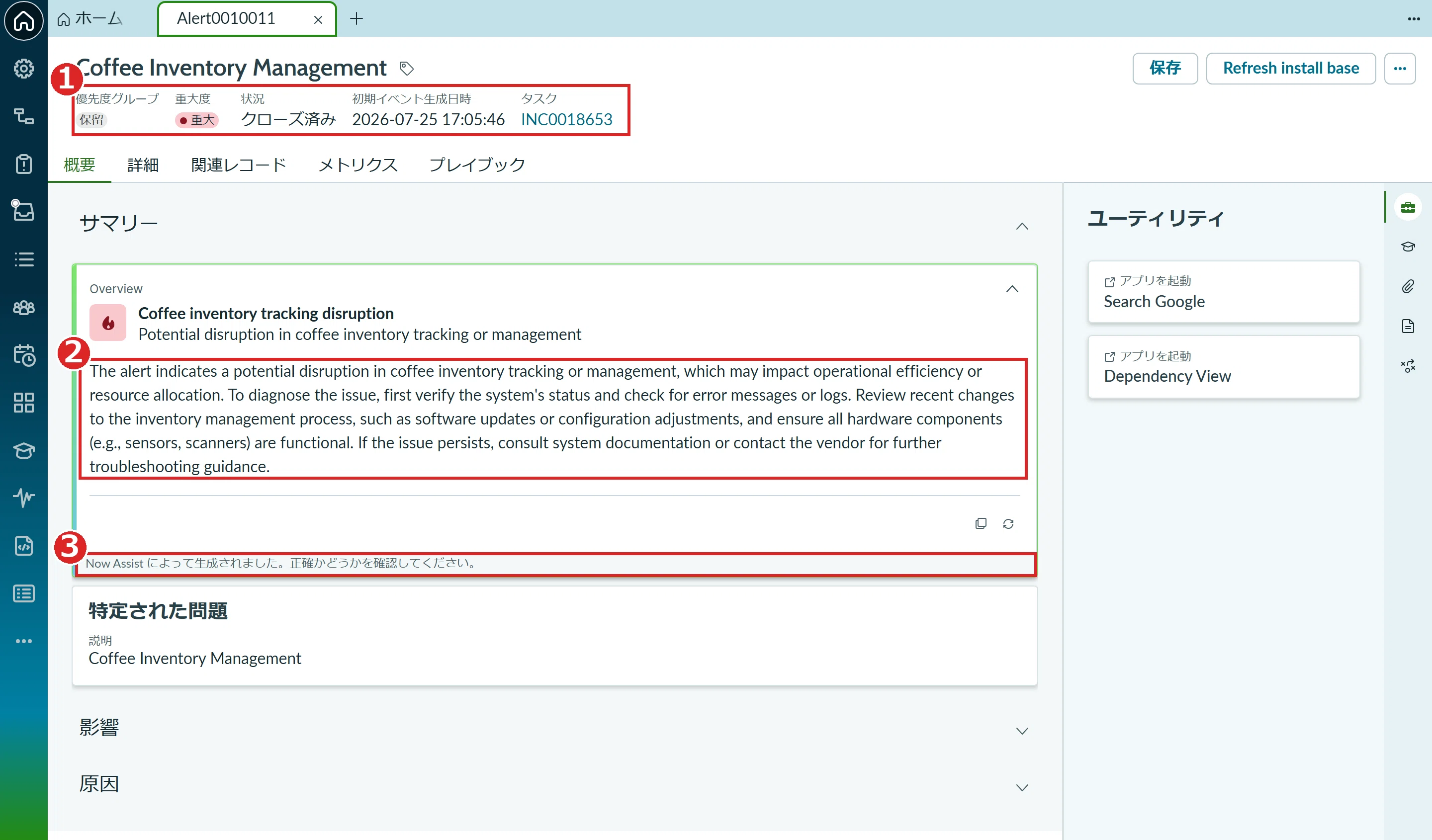
Task: Open the clipboard alert icon in sidebar
Action: (23, 164)
